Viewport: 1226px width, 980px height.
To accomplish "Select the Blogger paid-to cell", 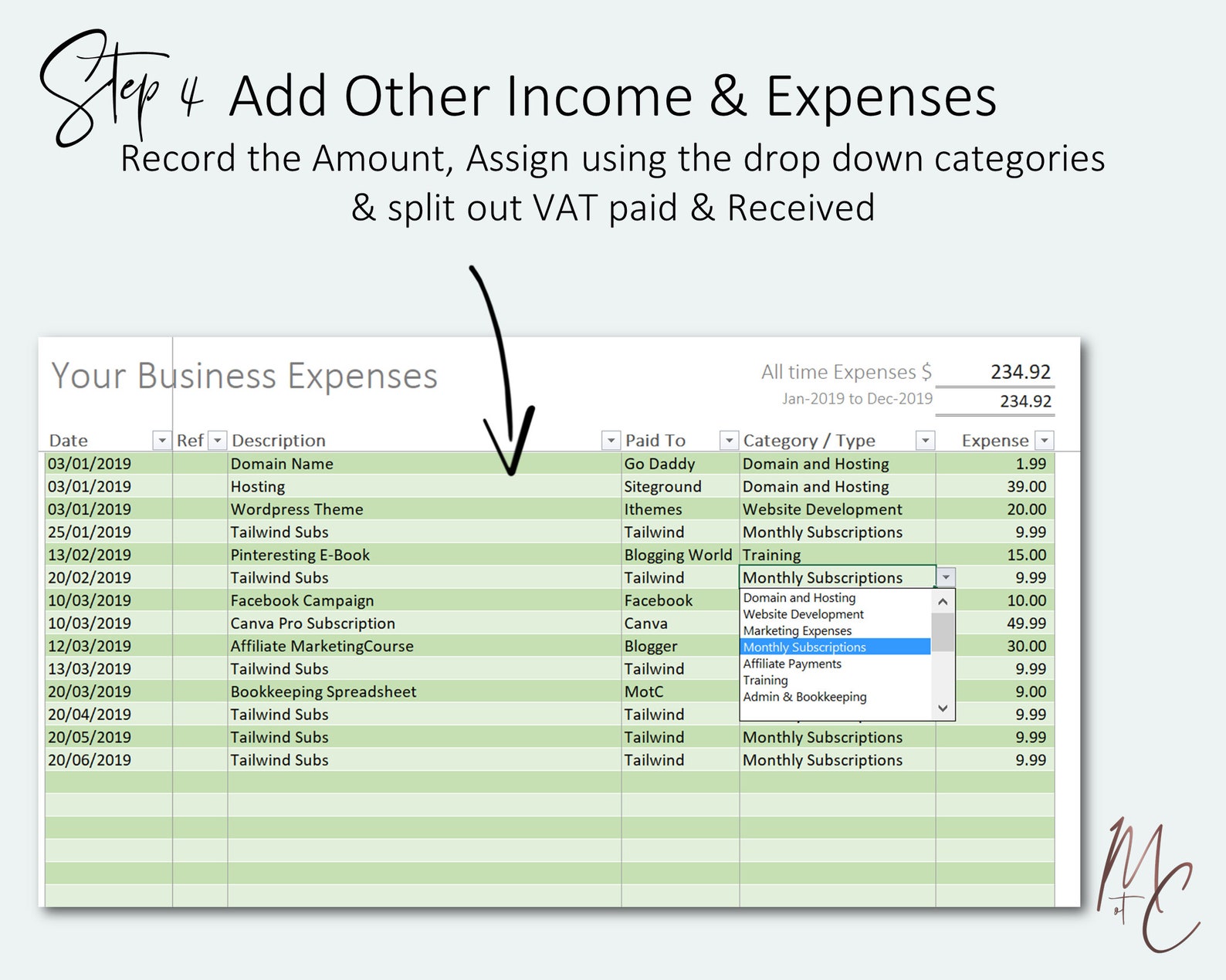I will [680, 646].
